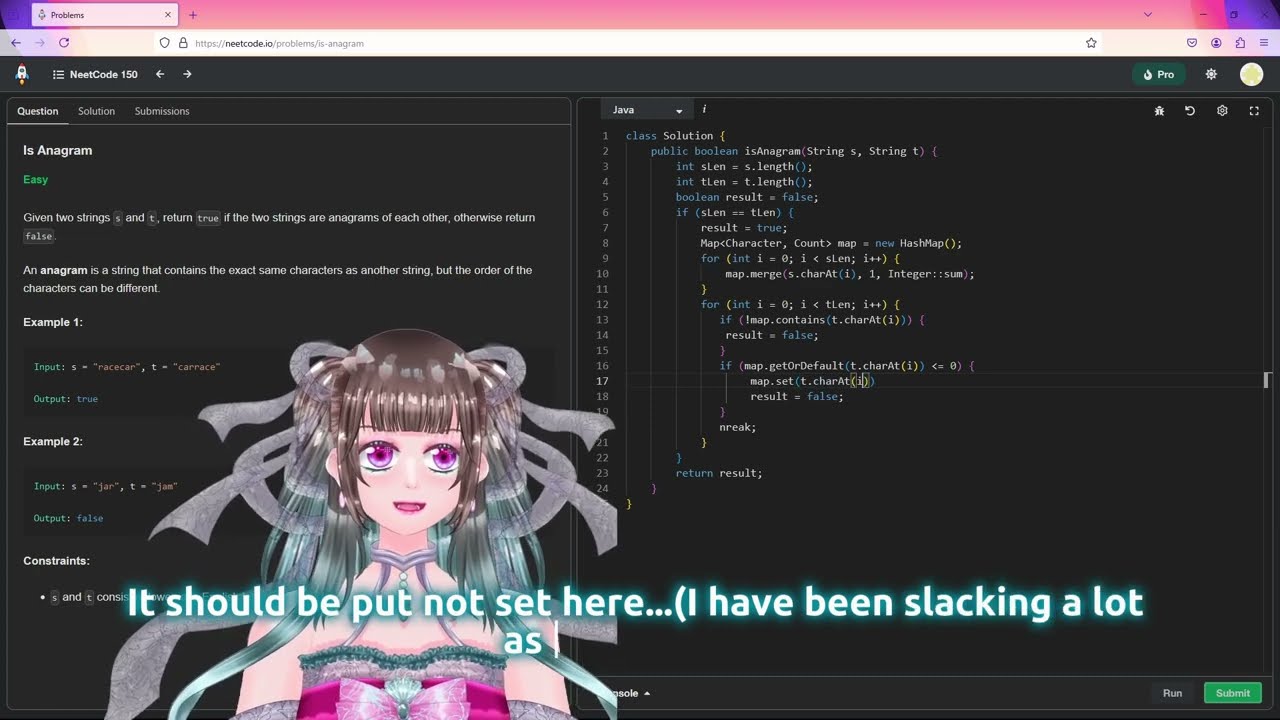Open editor settings gear icon
The width and height of the screenshot is (1280, 720).
1222,111
